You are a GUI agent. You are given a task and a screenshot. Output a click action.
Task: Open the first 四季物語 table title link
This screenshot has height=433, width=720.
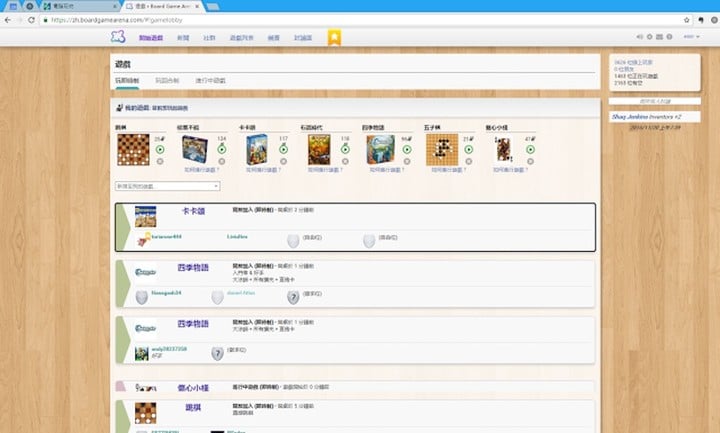pos(193,267)
